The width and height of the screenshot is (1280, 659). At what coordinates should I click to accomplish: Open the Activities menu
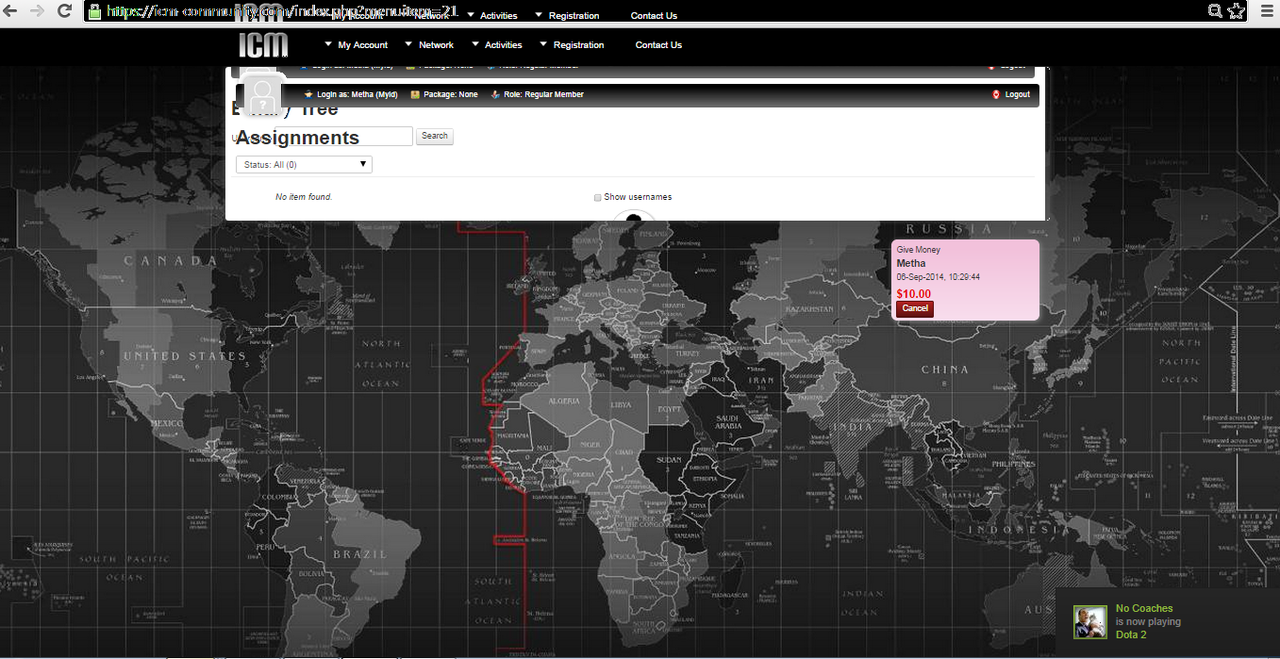tap(503, 45)
